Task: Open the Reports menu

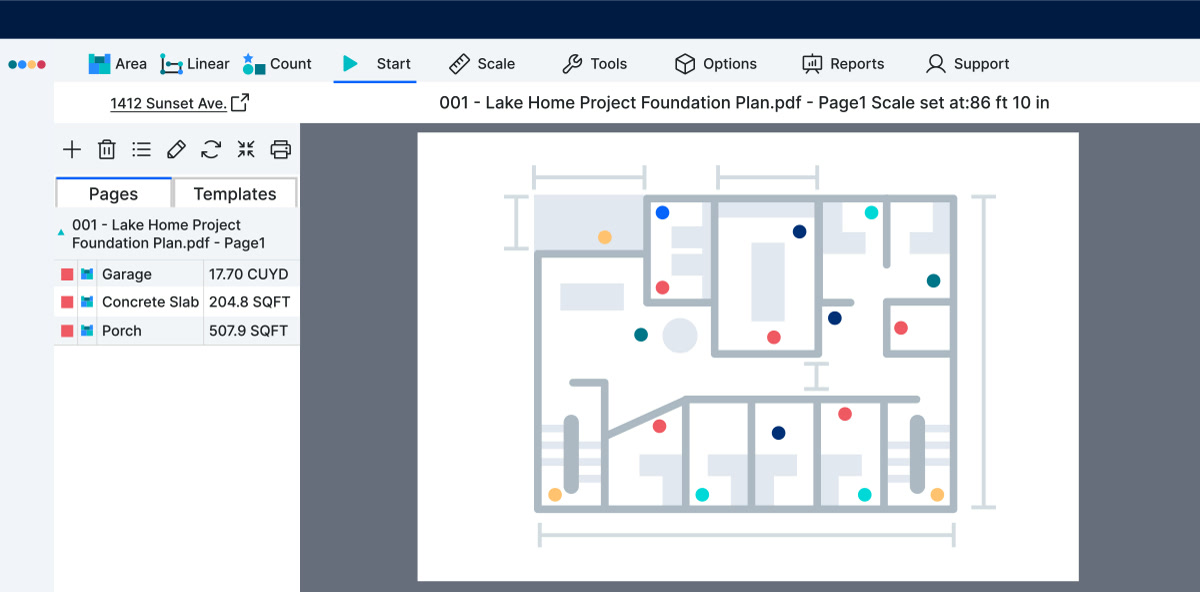Action: pyautogui.click(x=843, y=64)
